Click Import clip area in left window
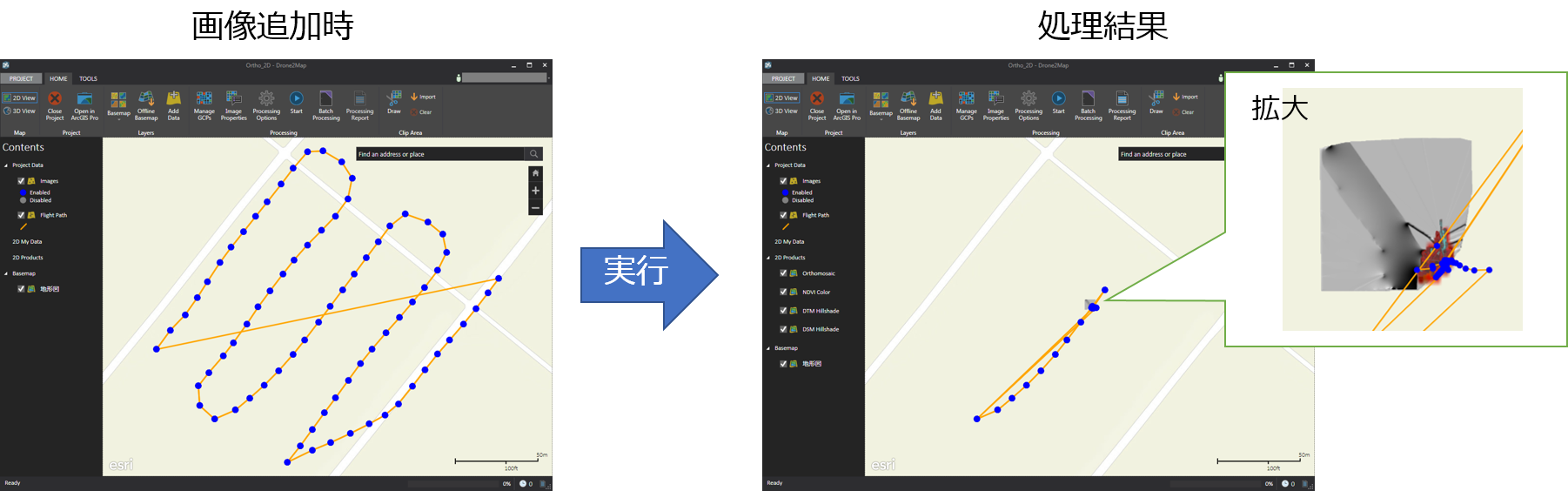Screen dimensions: 1568x491 pyautogui.click(x=423, y=97)
